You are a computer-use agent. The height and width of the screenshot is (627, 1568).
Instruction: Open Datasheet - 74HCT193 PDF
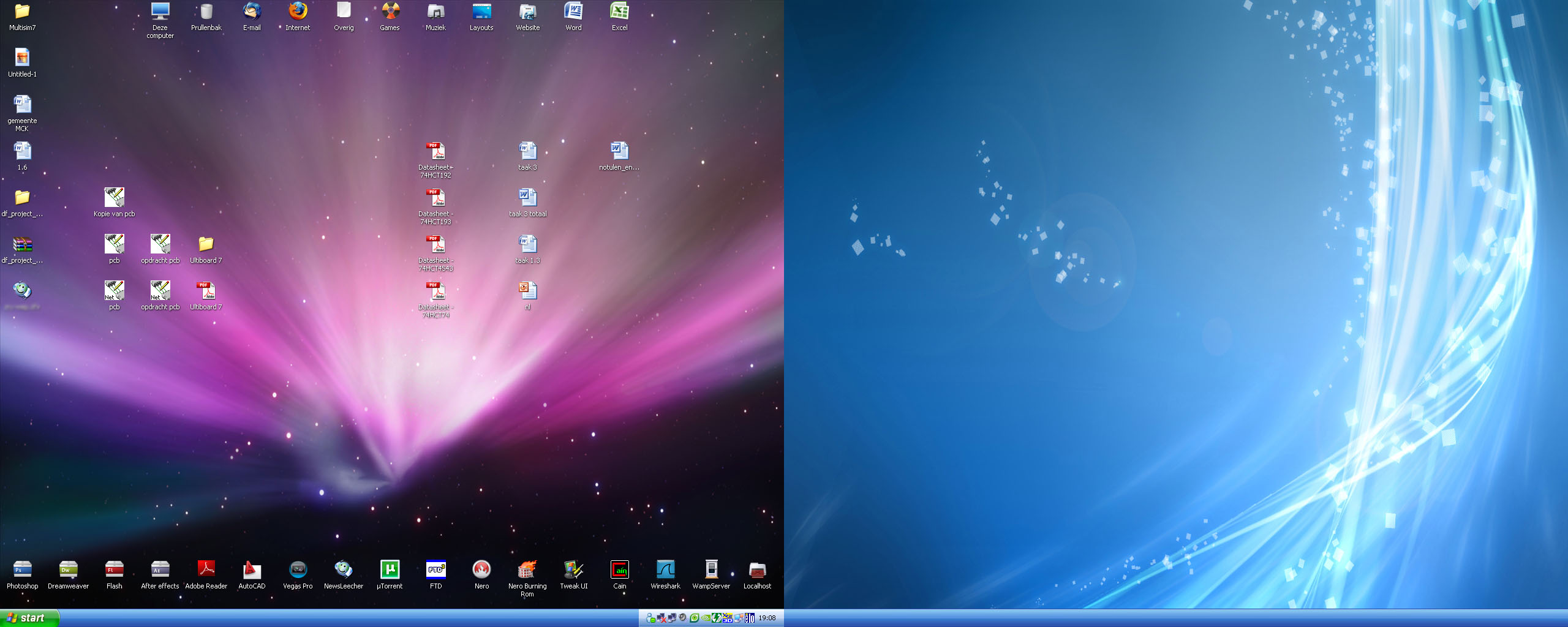[435, 206]
